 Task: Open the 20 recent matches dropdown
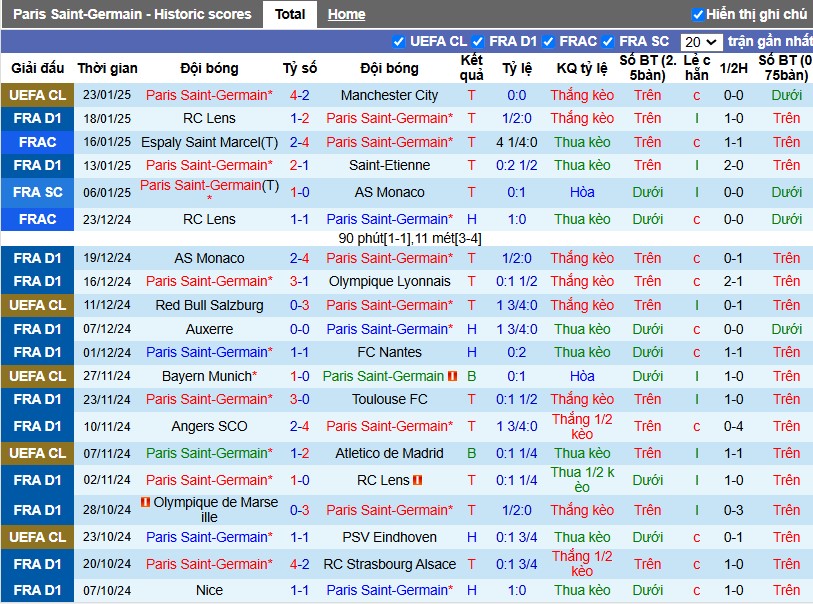(701, 42)
